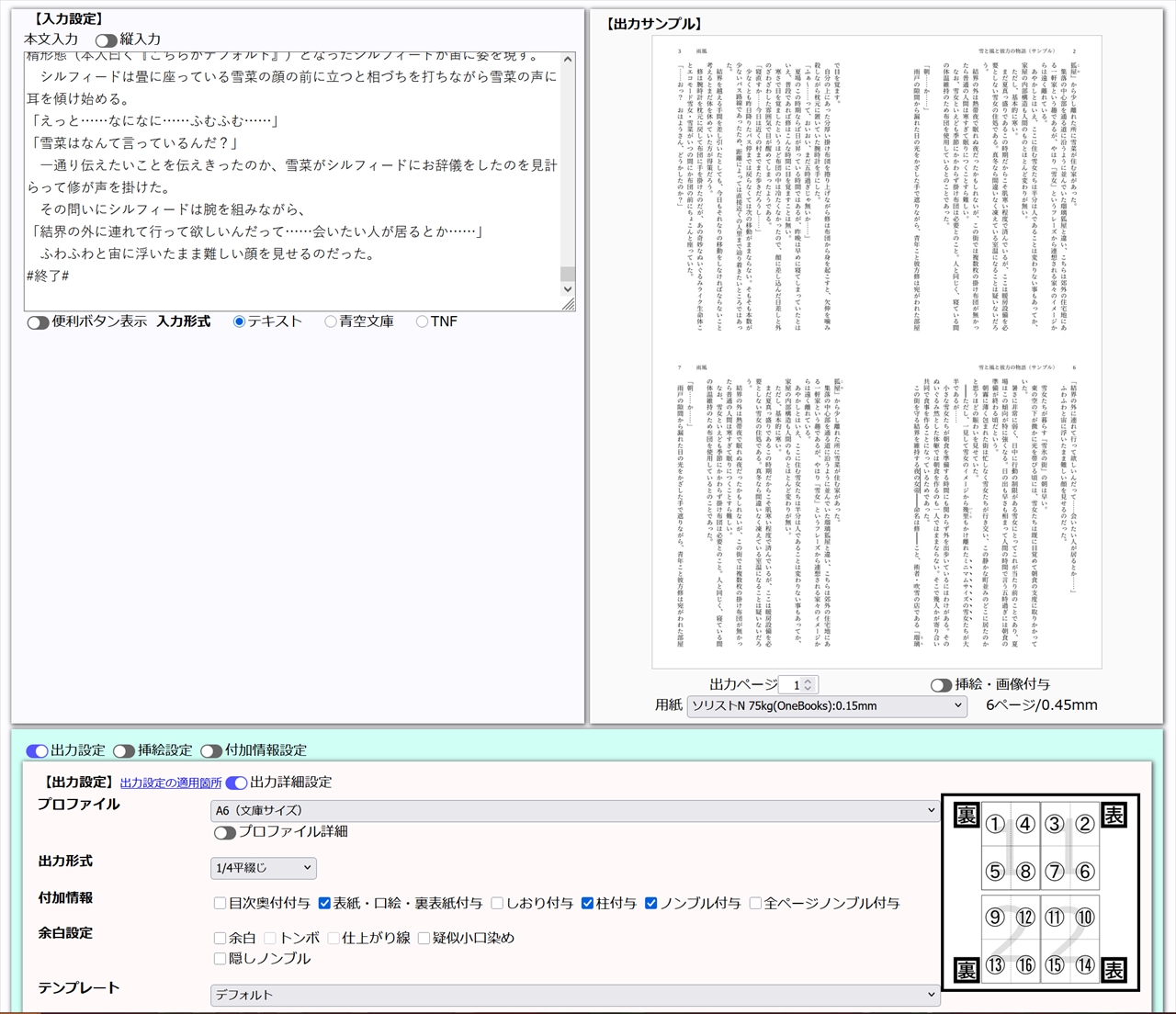
Task: Toggle the 出力詳細設定 detailed output settings
Action: (x=237, y=783)
